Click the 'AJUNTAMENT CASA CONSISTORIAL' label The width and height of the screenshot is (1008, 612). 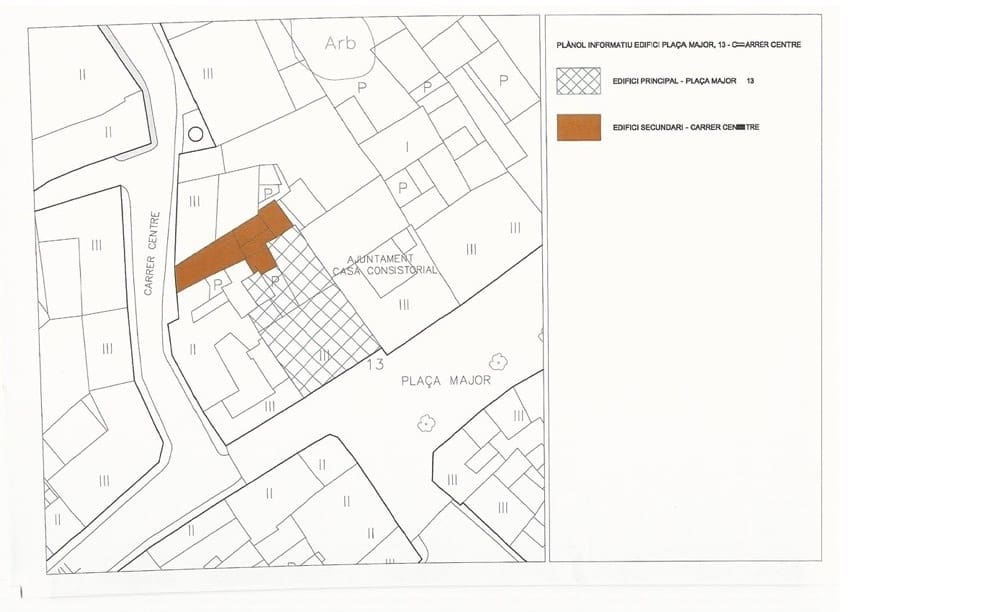pyautogui.click(x=385, y=265)
